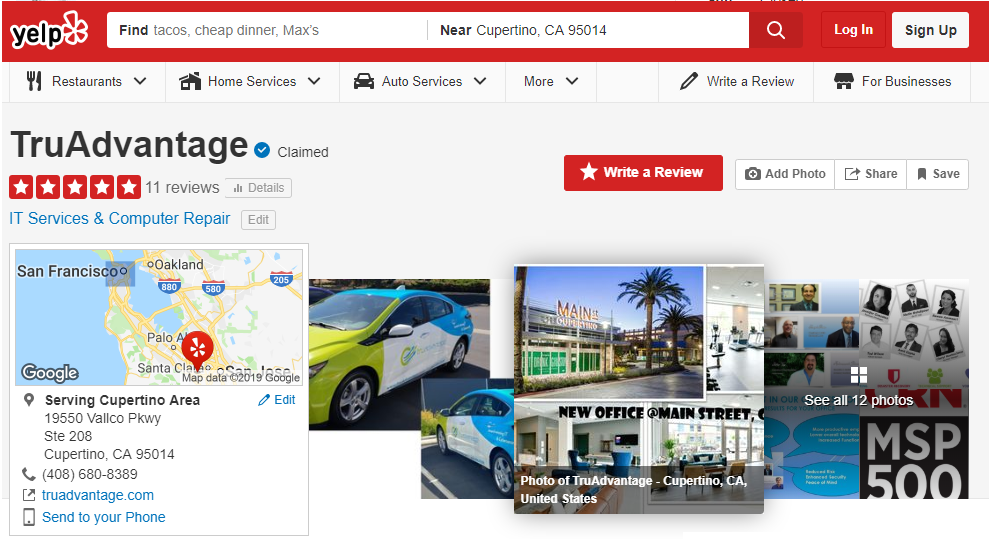Open the Home Services menu

(252, 81)
